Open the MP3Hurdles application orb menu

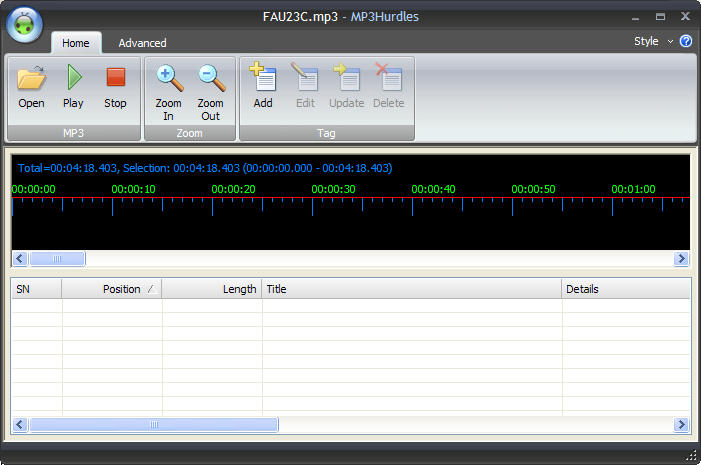pos(25,25)
